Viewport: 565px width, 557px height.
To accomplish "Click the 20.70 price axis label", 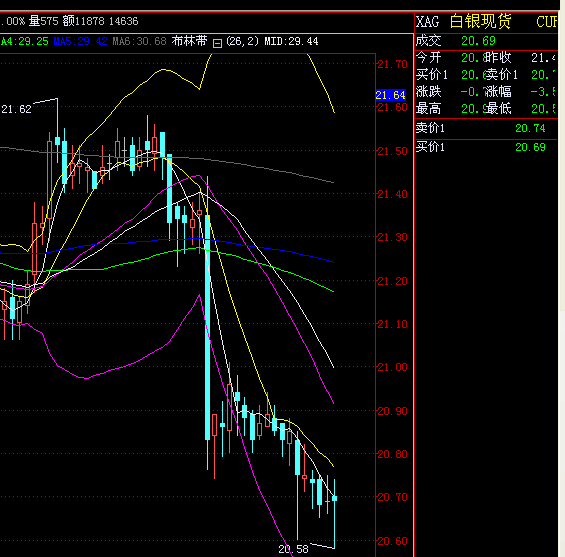I will pyautogui.click(x=392, y=498).
